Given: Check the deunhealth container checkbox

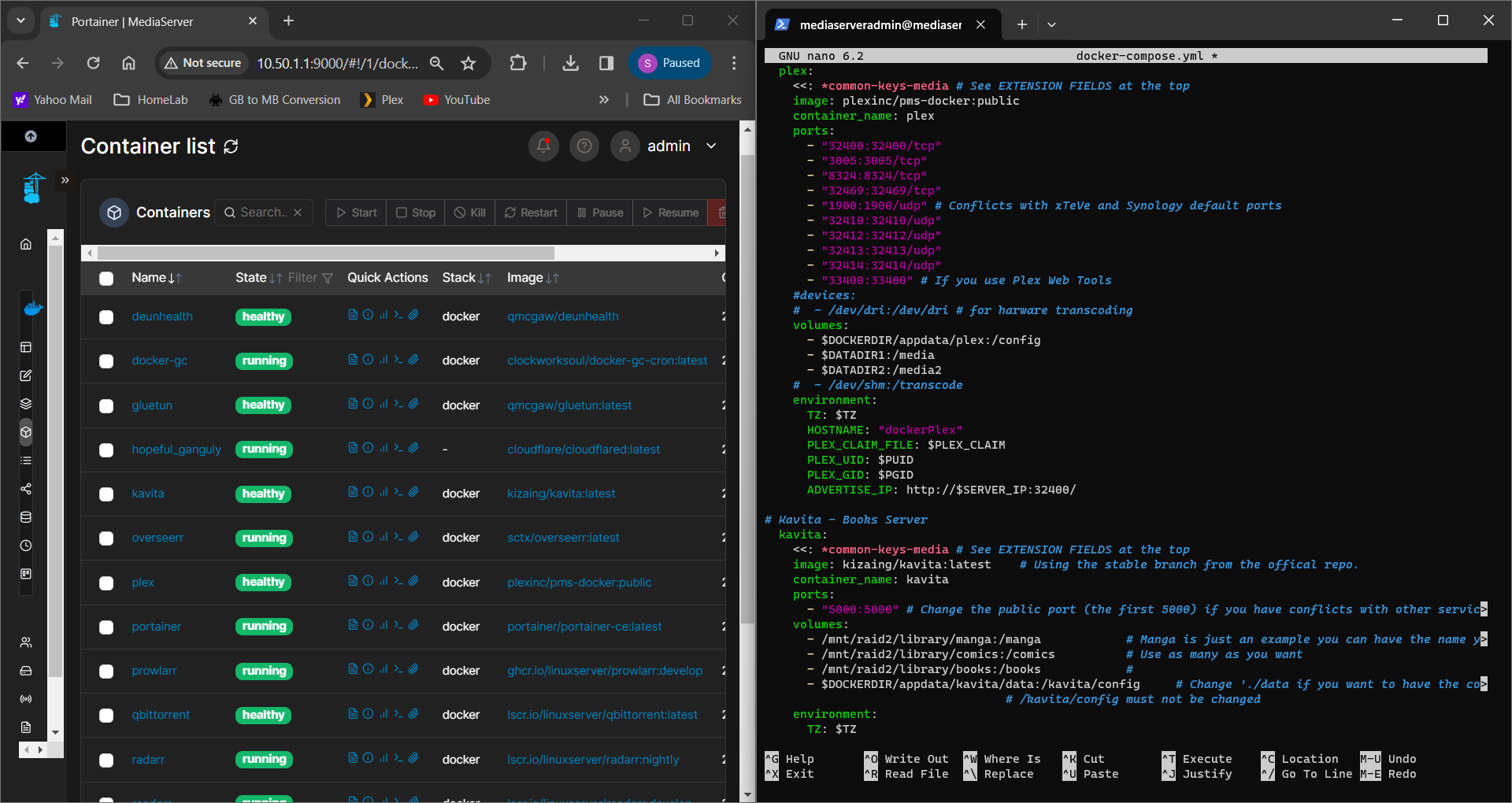Looking at the screenshot, I should pos(106,317).
